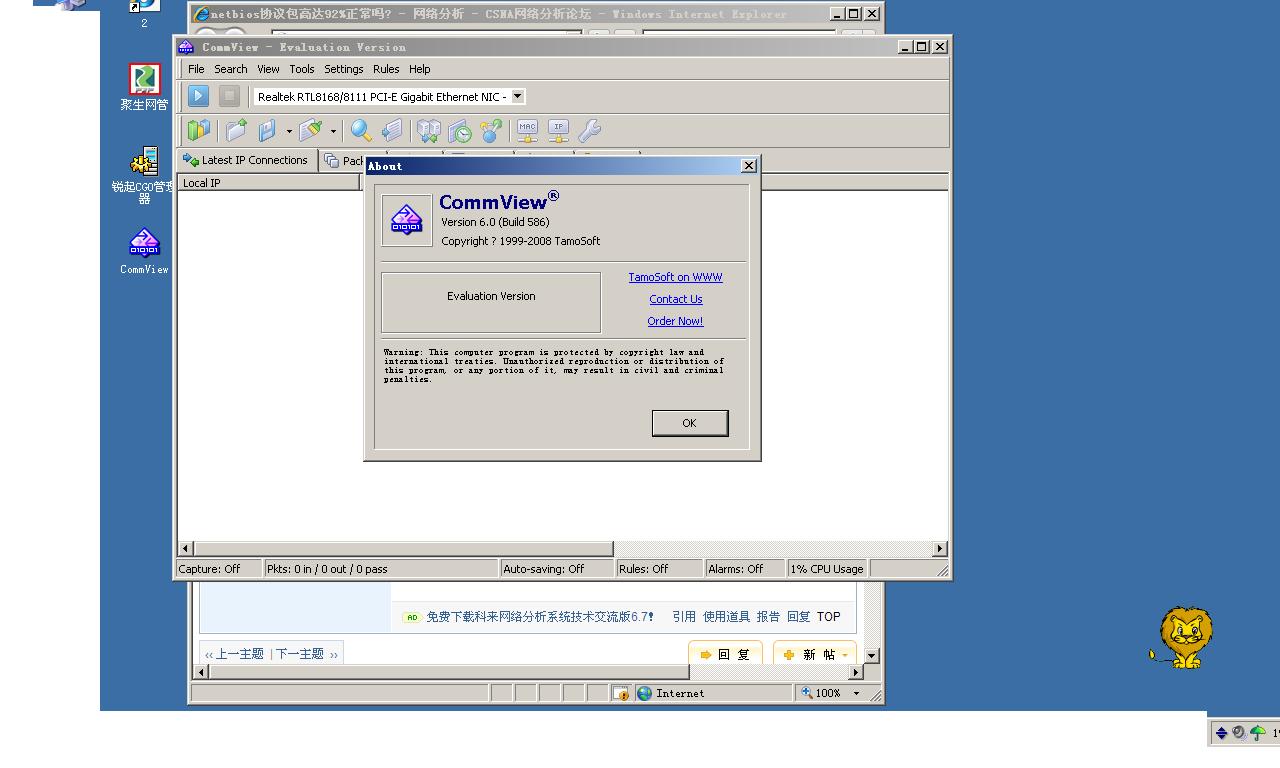Launch CommView from its desktop icon
The width and height of the screenshot is (1280, 768).
[x=142, y=243]
